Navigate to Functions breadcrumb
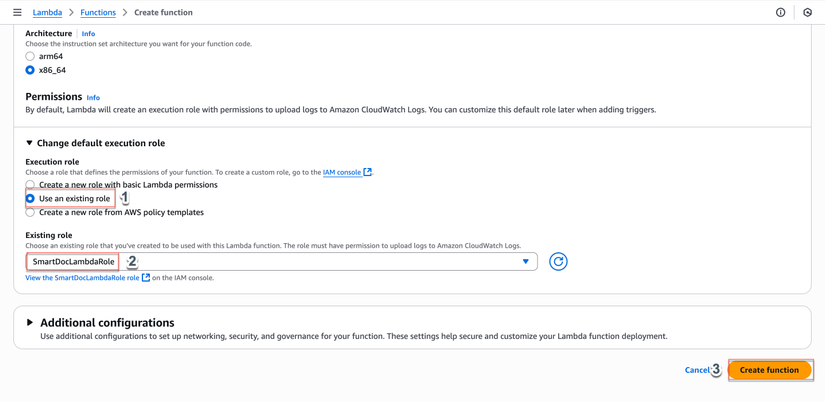This screenshot has width=825, height=402. 98,13
